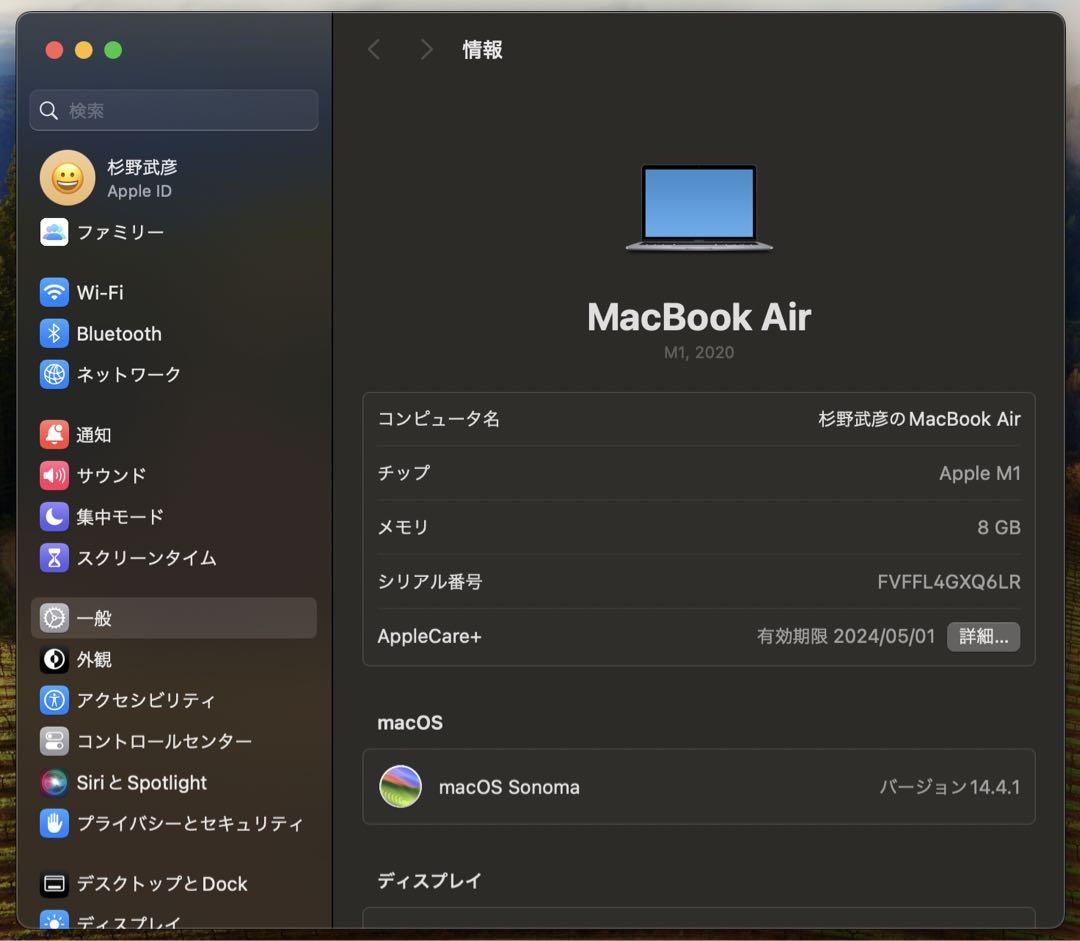
Task: Open AppleCare+ 詳細... button
Action: click(x=983, y=637)
